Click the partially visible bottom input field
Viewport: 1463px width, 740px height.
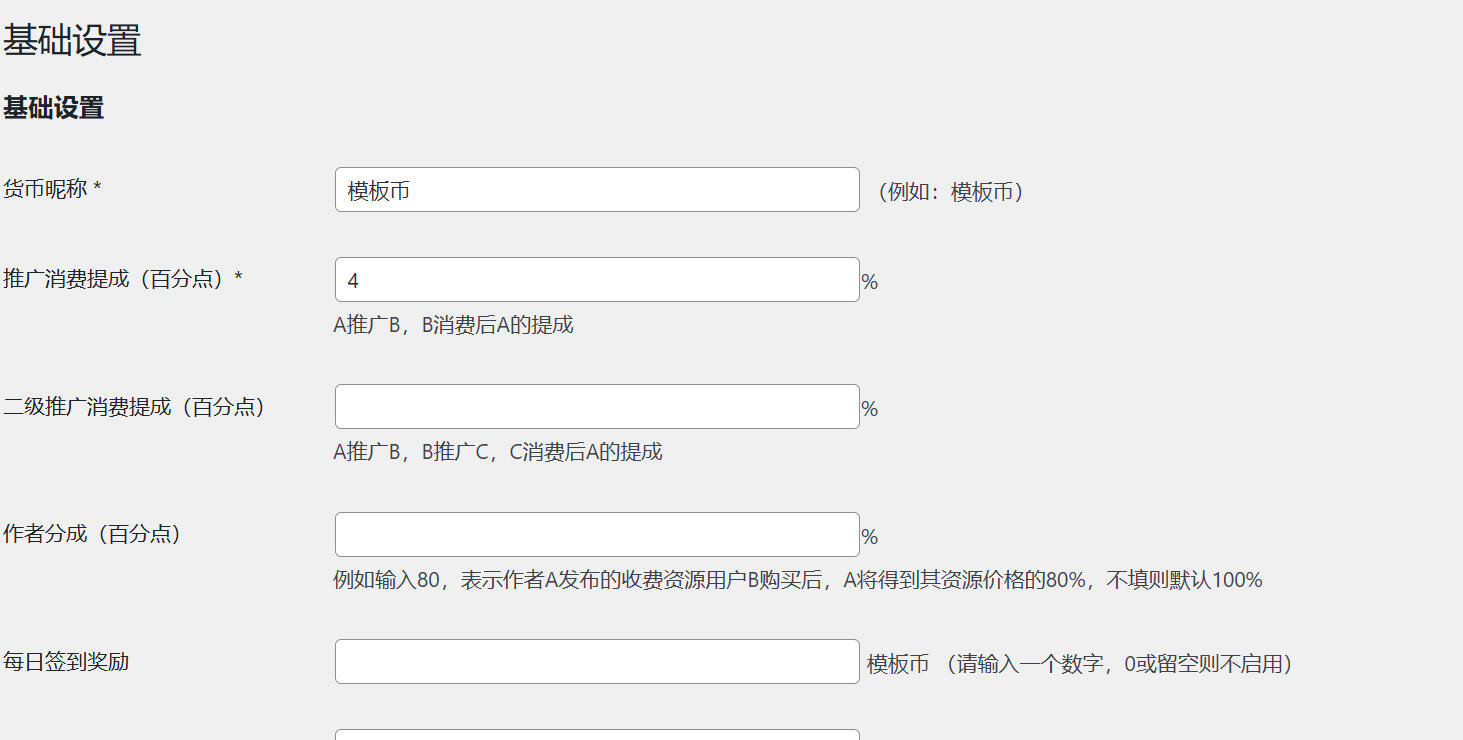pyautogui.click(x=596, y=735)
